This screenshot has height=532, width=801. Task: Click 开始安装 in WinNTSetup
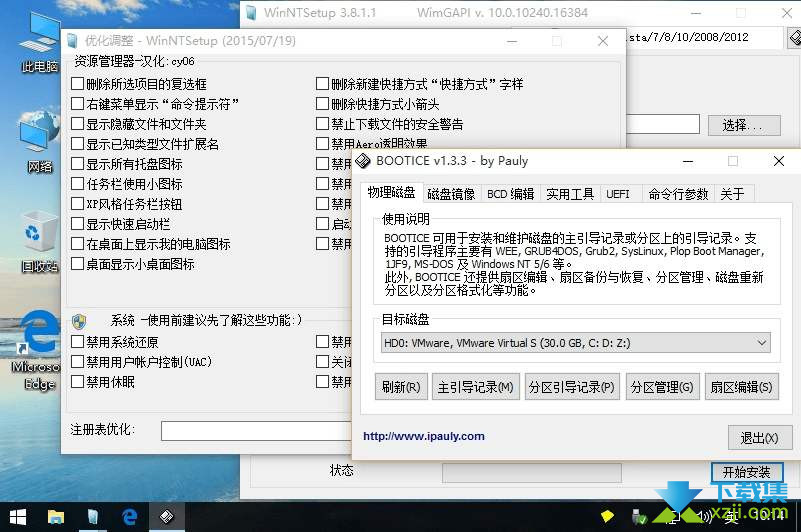(747, 472)
